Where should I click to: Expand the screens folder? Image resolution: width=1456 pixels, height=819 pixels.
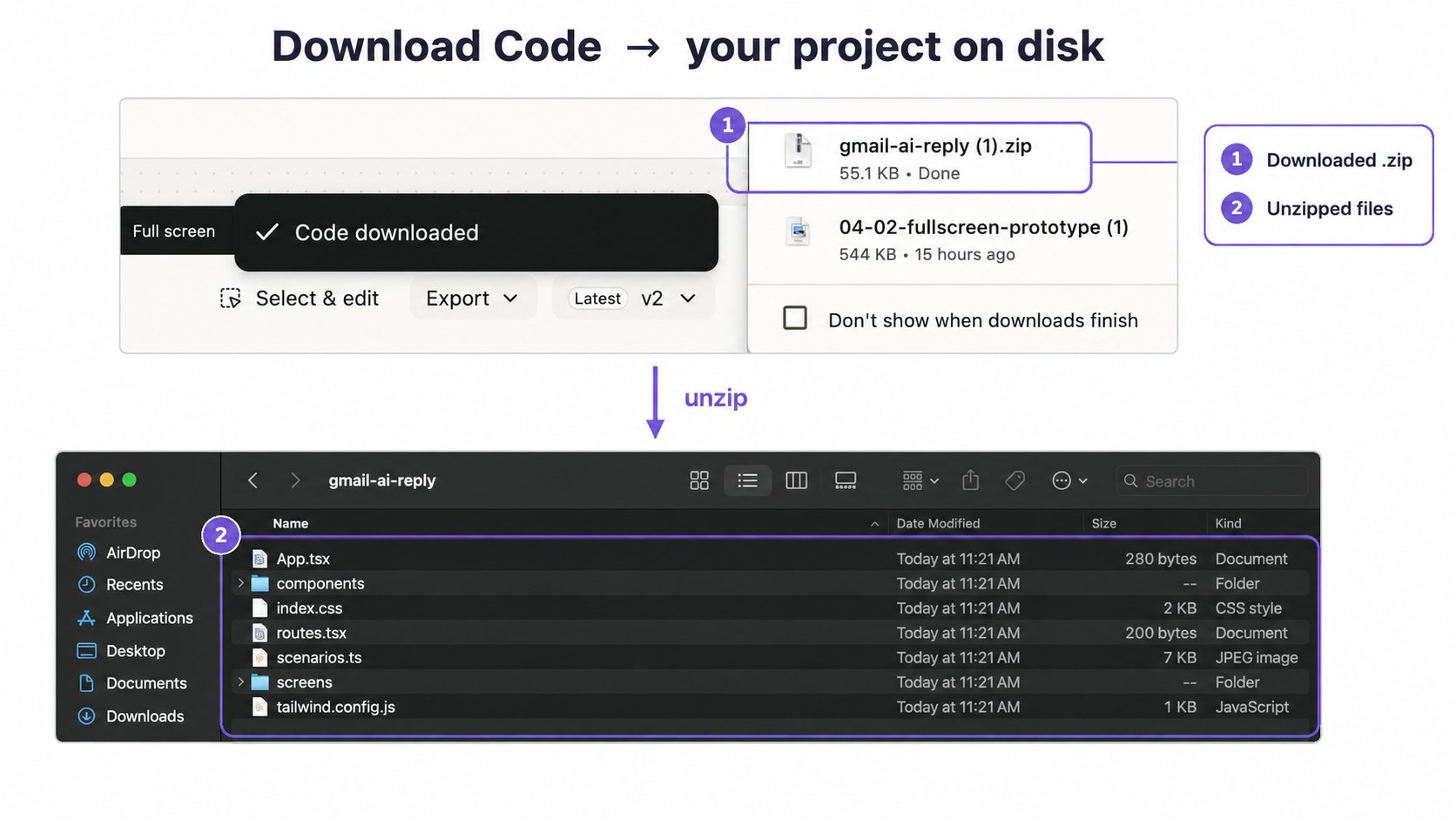click(x=240, y=682)
